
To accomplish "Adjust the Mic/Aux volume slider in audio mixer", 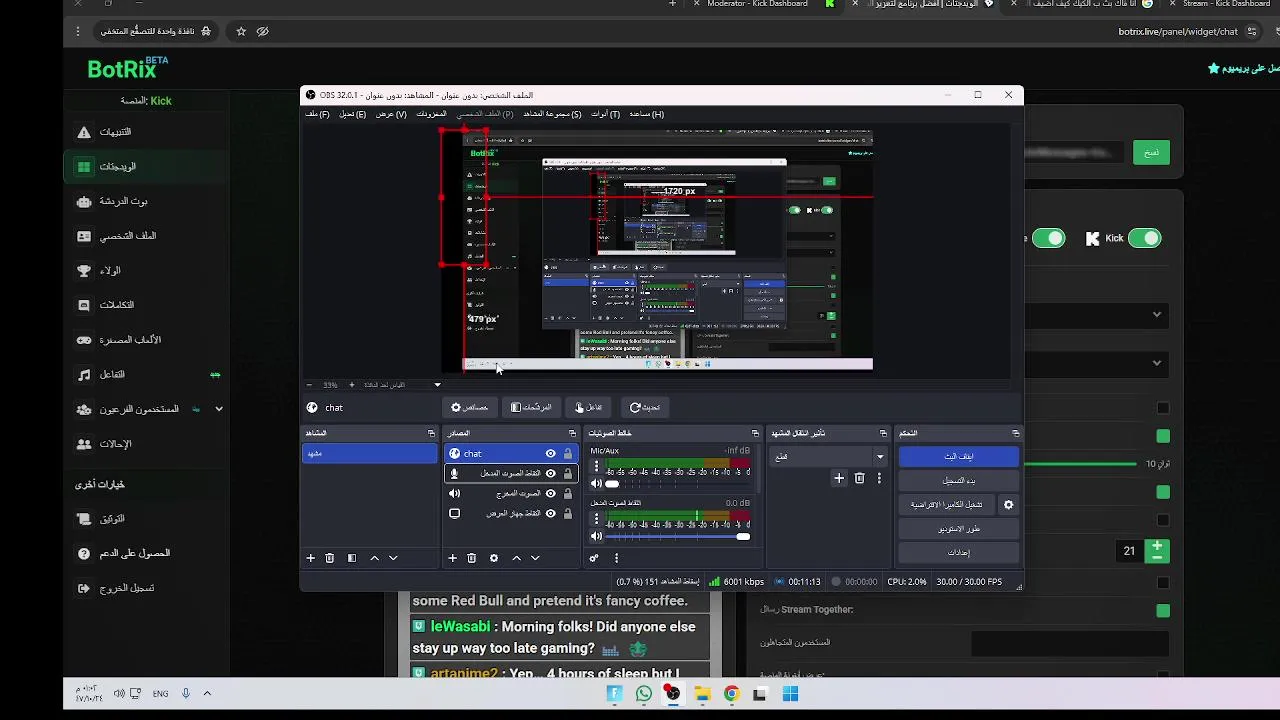I will point(676,483).
